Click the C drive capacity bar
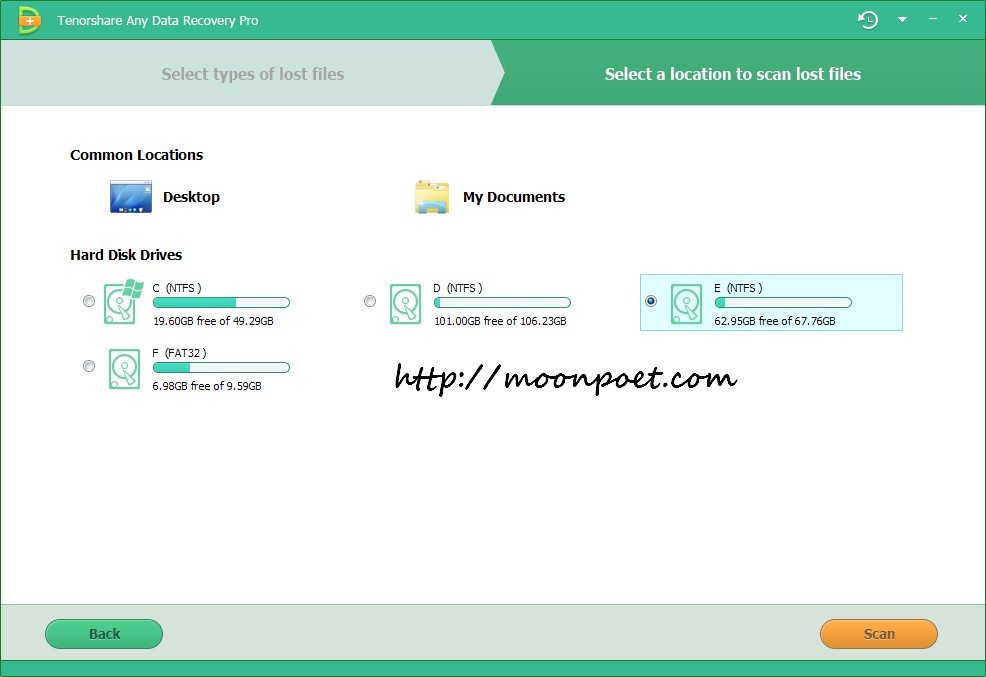 pyautogui.click(x=221, y=302)
